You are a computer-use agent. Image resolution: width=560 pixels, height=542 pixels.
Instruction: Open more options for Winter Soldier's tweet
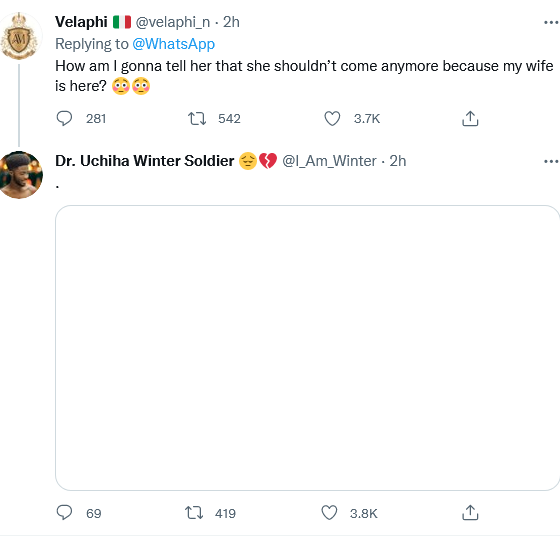coord(551,161)
